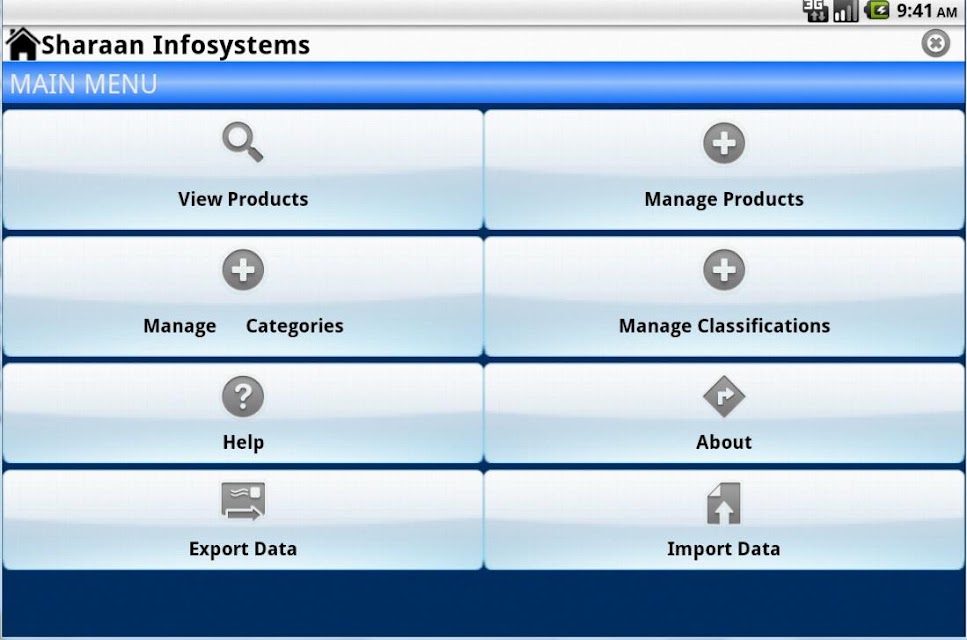Click the MAIN MENU header text
The image size is (967, 640).
tap(83, 84)
